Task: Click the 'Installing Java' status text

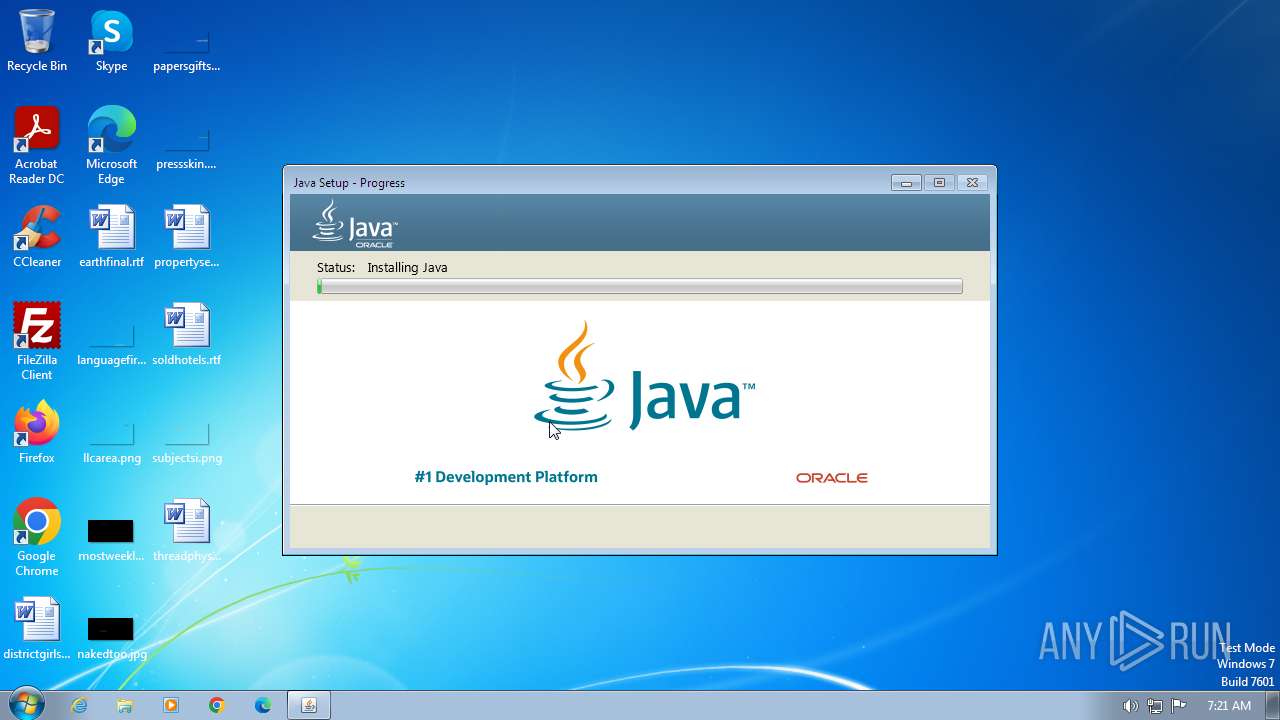Action: 407,267
